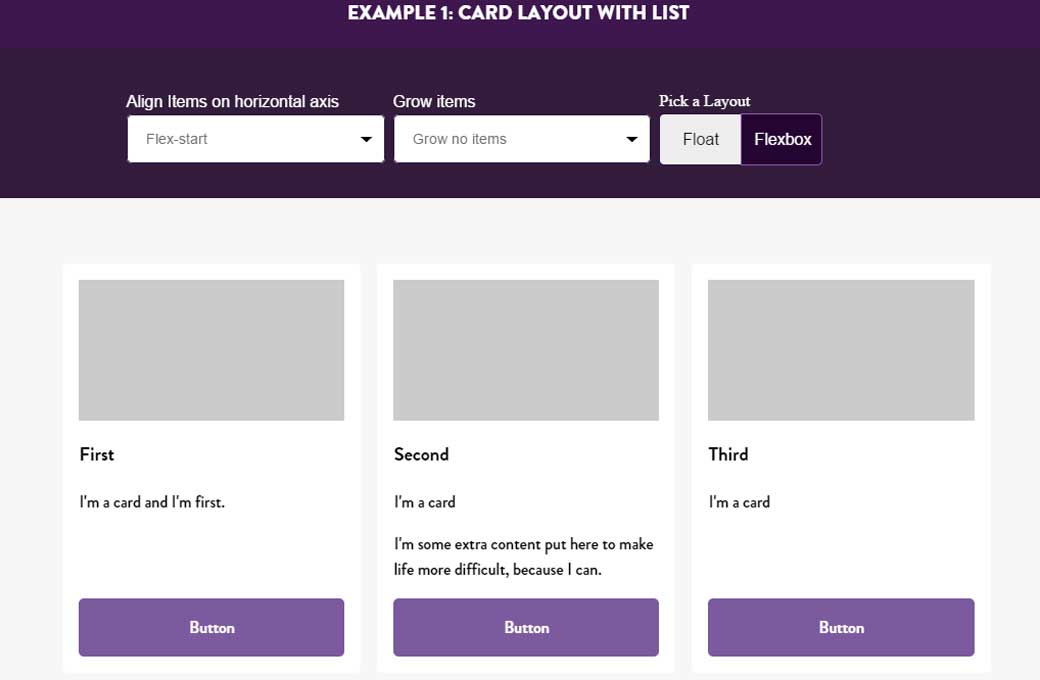Click the Align Items dropdown arrow
1040x680 pixels.
(366, 138)
